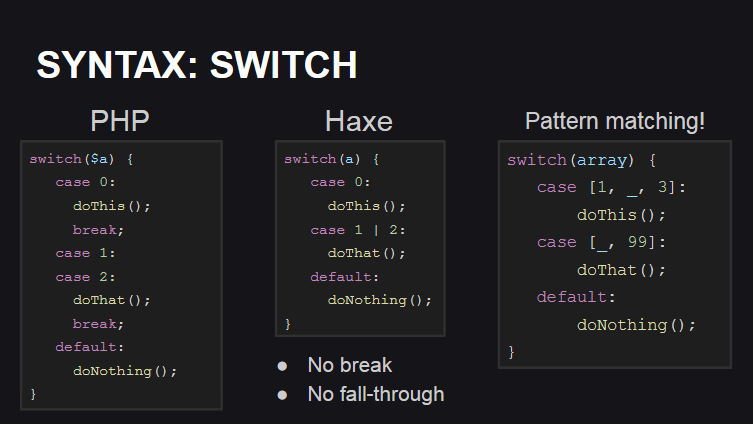Image resolution: width=753 pixels, height=424 pixels.
Task: Select "doThat();" in the pattern matching block
Action: [x=621, y=270]
